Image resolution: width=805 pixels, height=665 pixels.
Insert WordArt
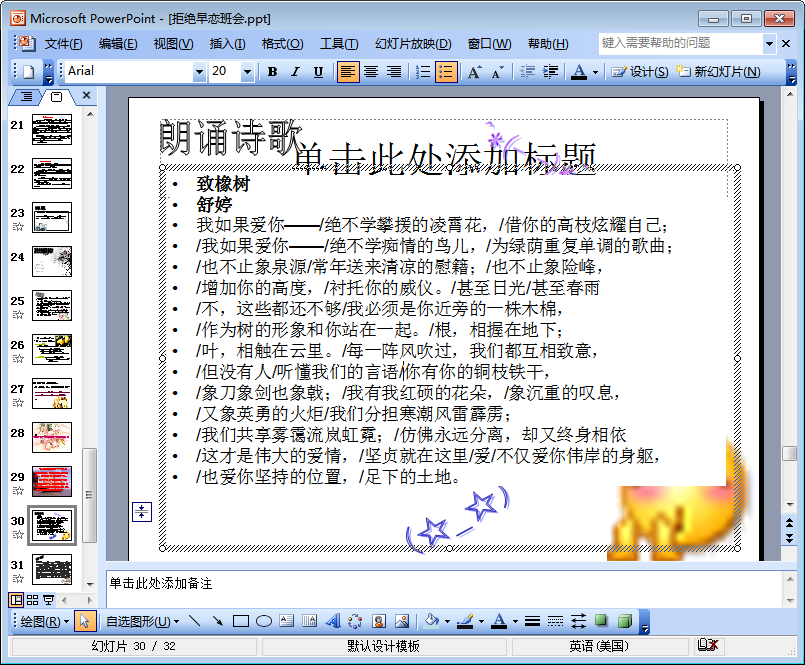(333, 621)
